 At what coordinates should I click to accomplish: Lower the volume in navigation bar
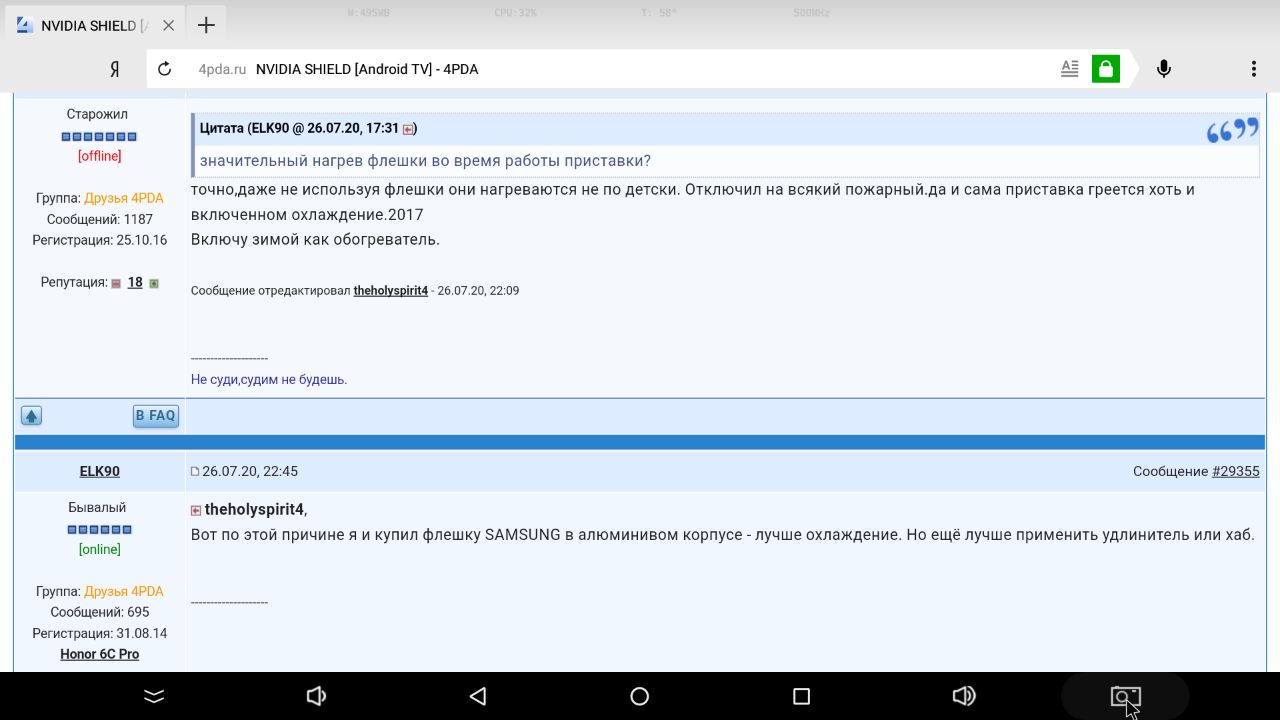coord(316,696)
